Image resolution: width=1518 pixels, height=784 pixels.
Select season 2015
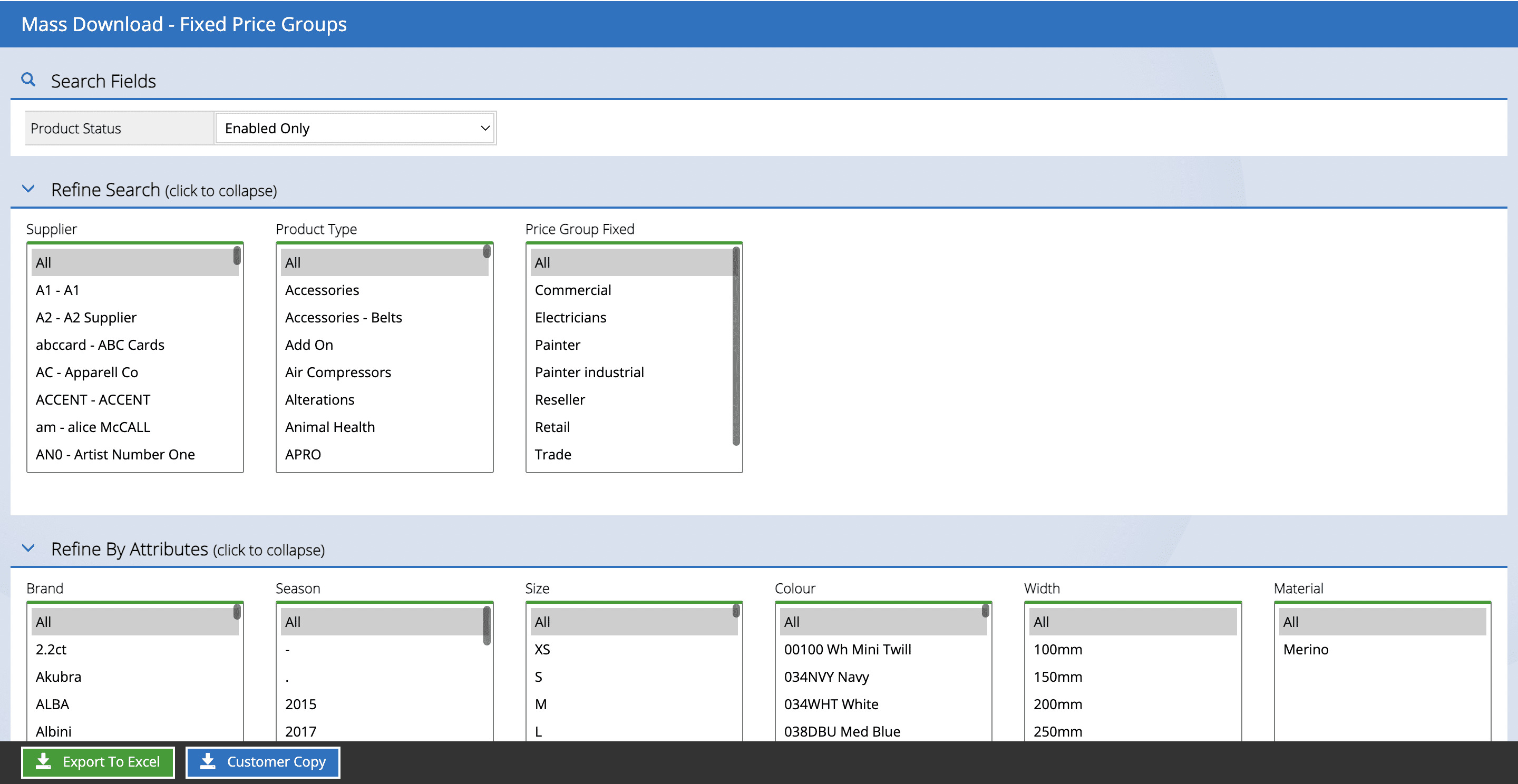pos(384,704)
